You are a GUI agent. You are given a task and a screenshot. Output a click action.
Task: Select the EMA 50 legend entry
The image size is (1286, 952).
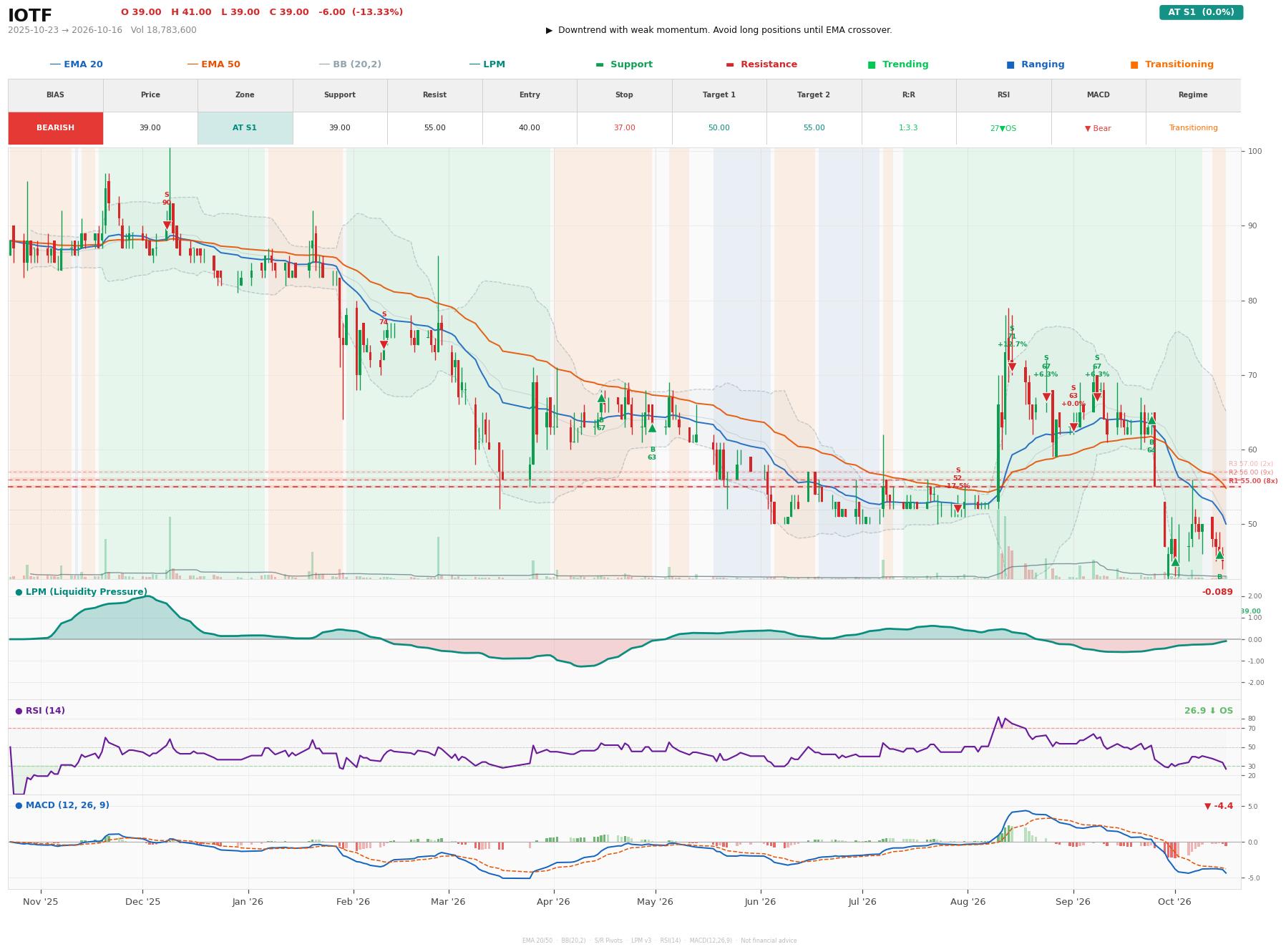tap(213, 64)
